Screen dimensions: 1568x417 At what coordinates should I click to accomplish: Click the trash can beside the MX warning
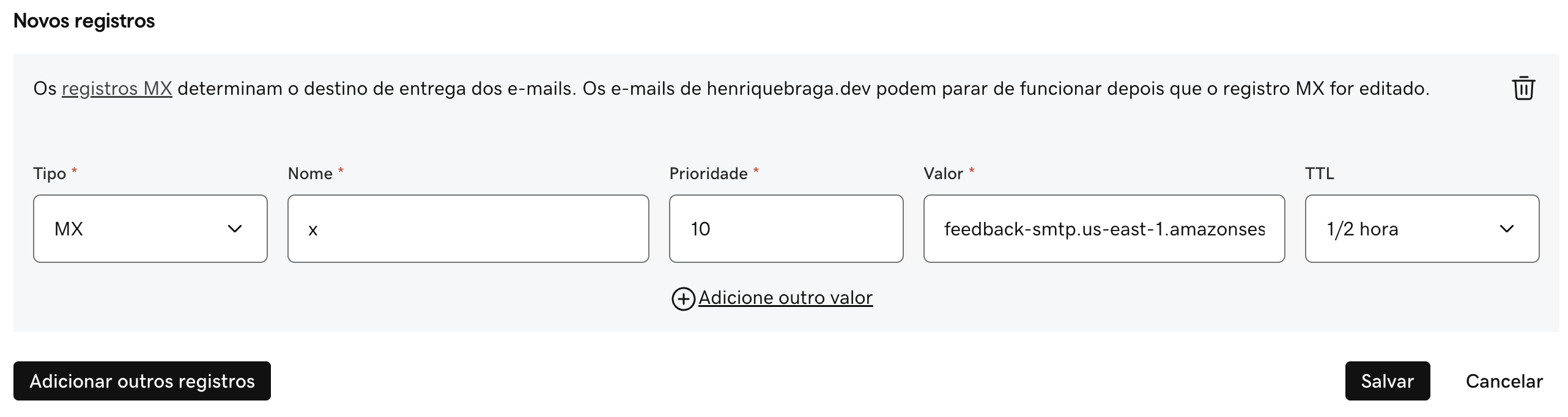coord(1523,89)
